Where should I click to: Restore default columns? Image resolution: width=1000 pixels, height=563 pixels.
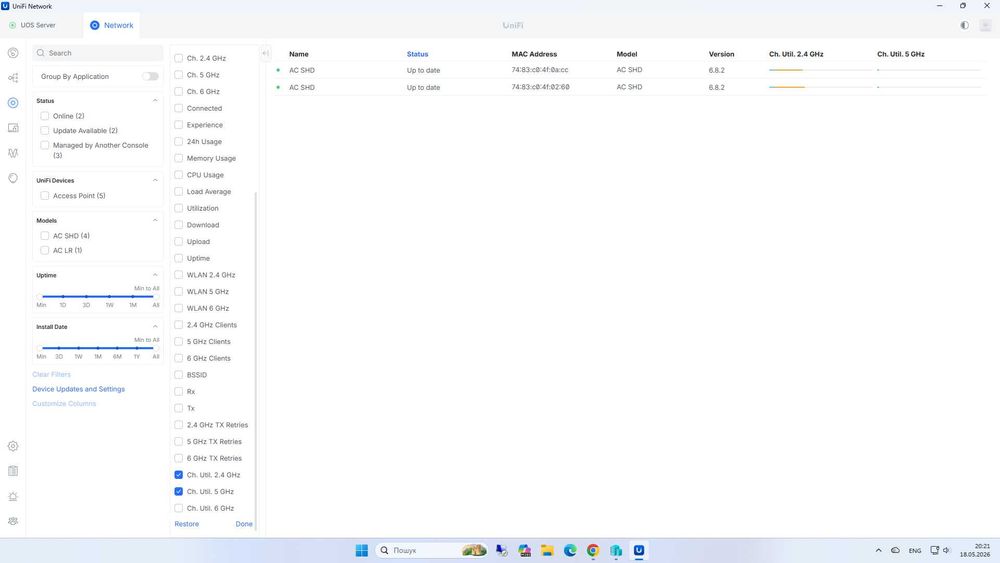click(x=187, y=524)
